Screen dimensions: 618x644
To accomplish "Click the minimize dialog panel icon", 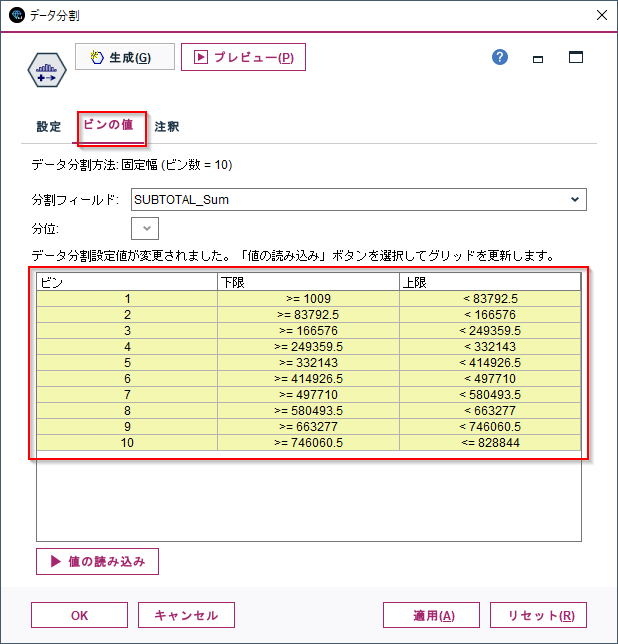I will pos(538,59).
